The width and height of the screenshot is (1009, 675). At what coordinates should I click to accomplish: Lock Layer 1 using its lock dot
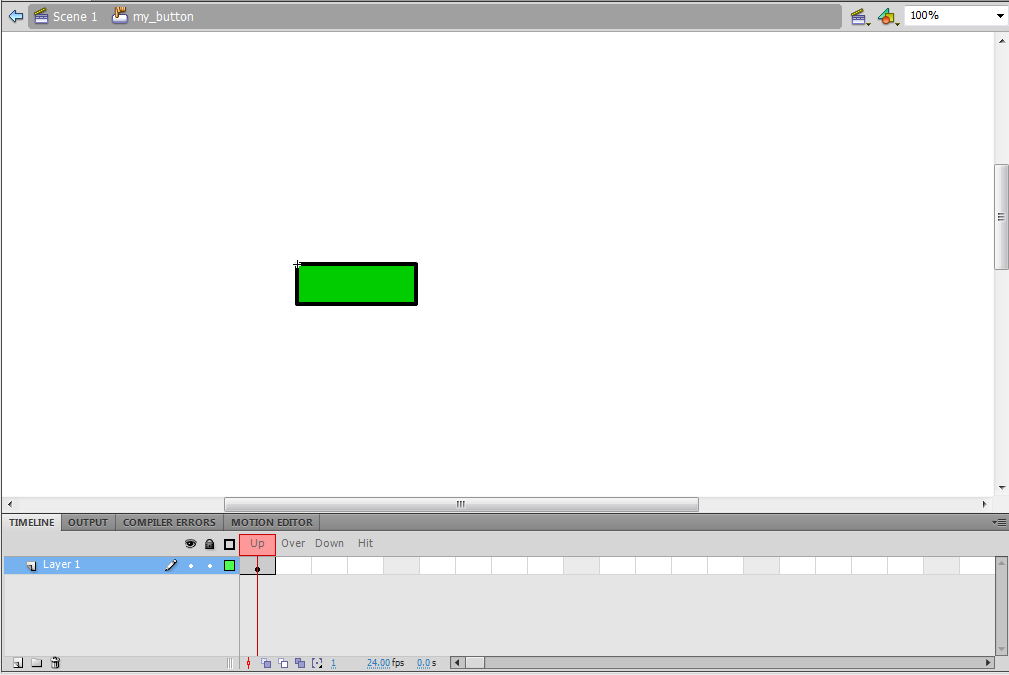tap(210, 566)
